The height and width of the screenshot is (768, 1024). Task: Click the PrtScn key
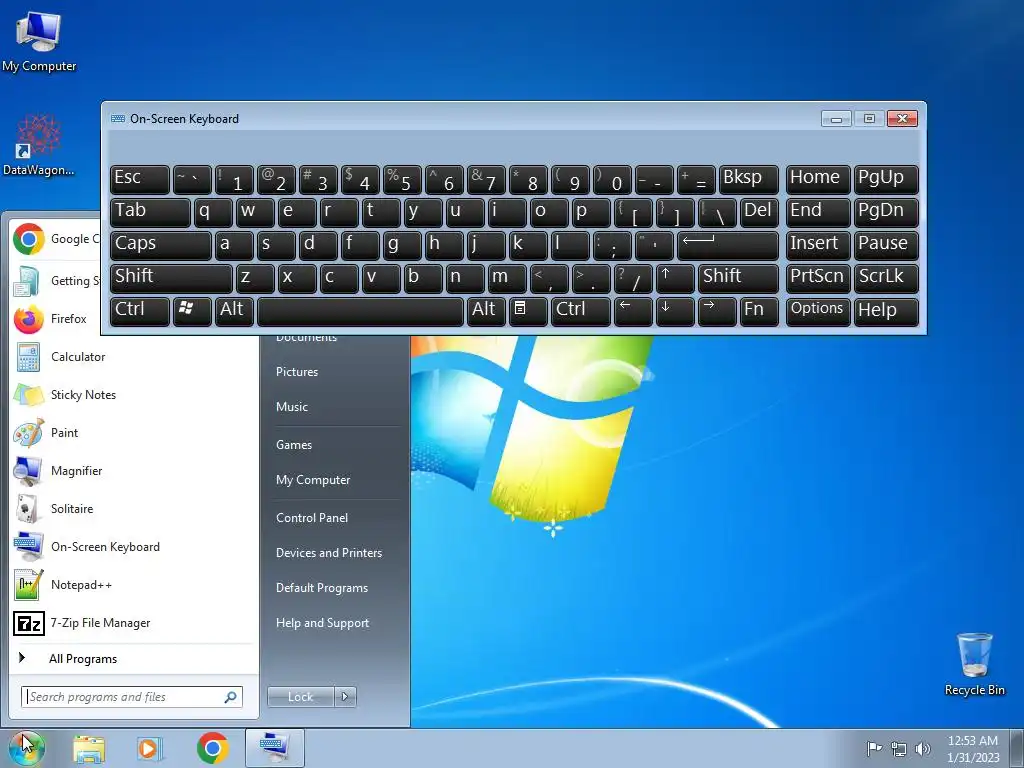coord(818,278)
